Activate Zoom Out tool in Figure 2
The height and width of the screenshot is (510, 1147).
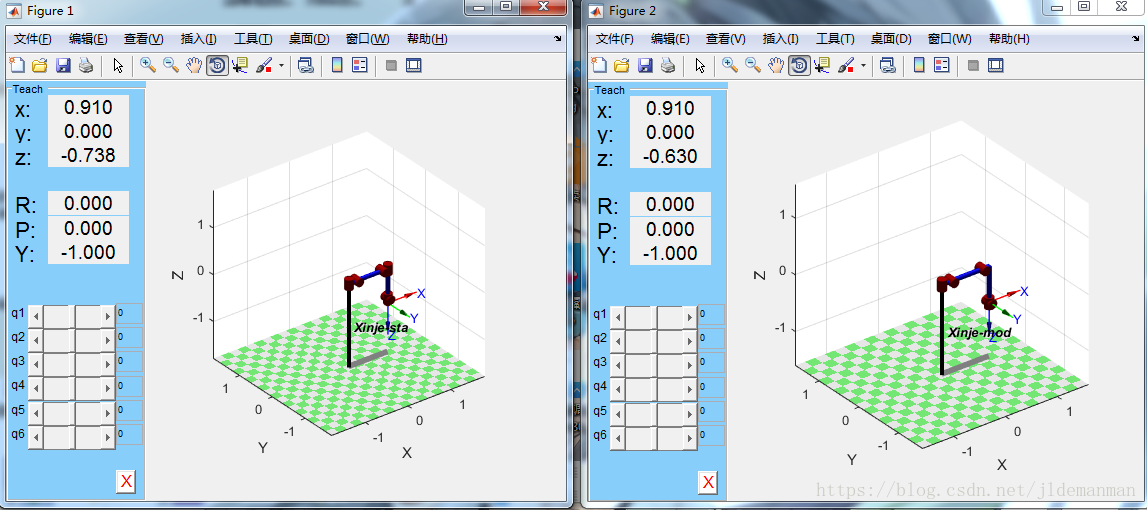[x=753, y=66]
